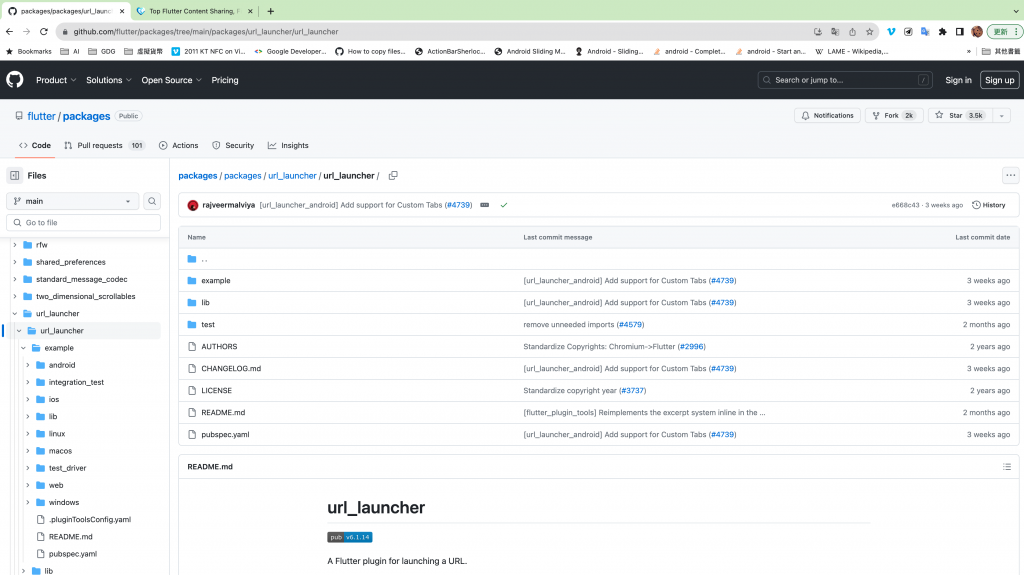Expand the Open Source menu
Image resolution: width=1024 pixels, height=575 pixels.
(171, 80)
